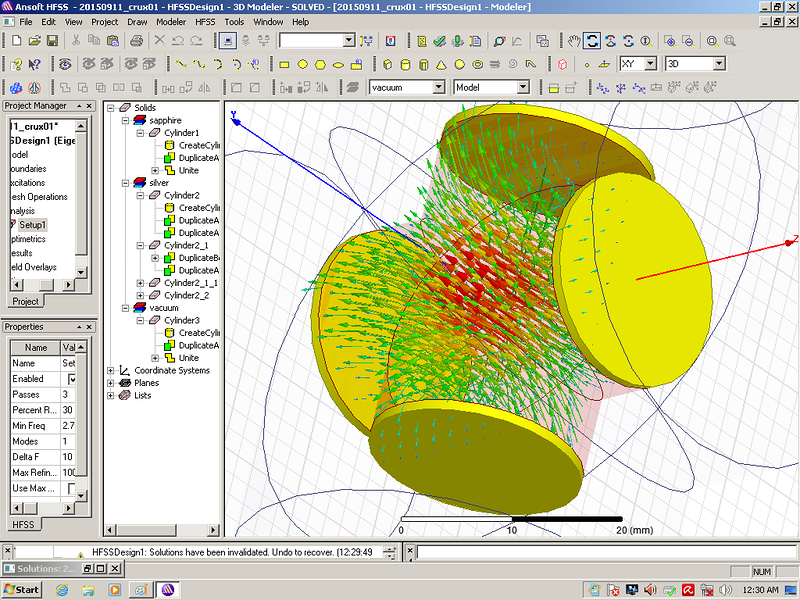Click the Windows Start button
Viewport: 800px width, 600px height.
tap(21, 589)
